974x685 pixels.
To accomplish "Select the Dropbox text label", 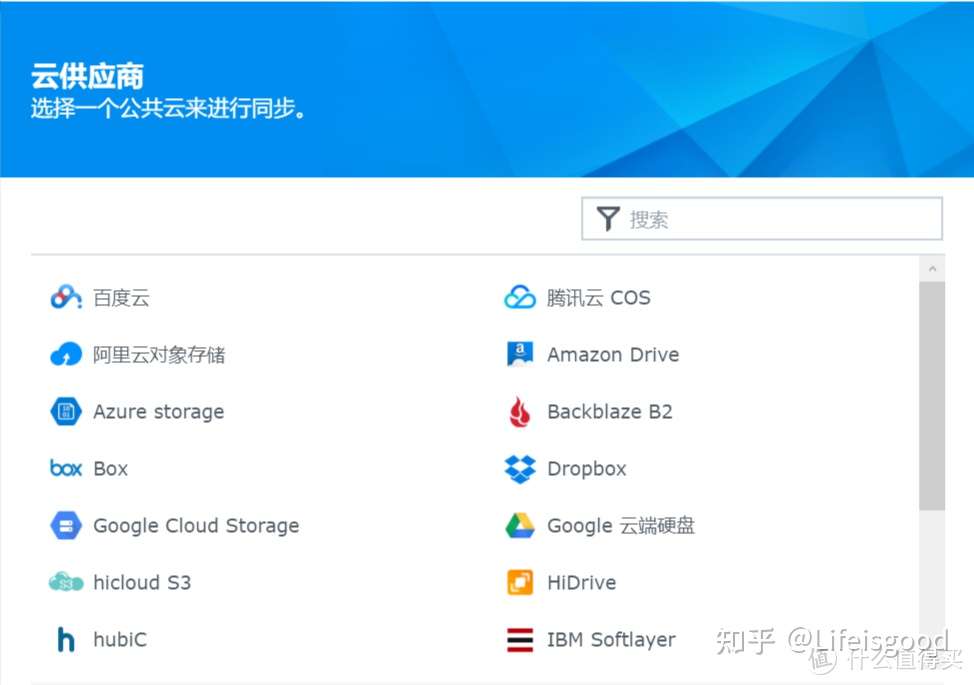I will pyautogui.click(x=587, y=470).
